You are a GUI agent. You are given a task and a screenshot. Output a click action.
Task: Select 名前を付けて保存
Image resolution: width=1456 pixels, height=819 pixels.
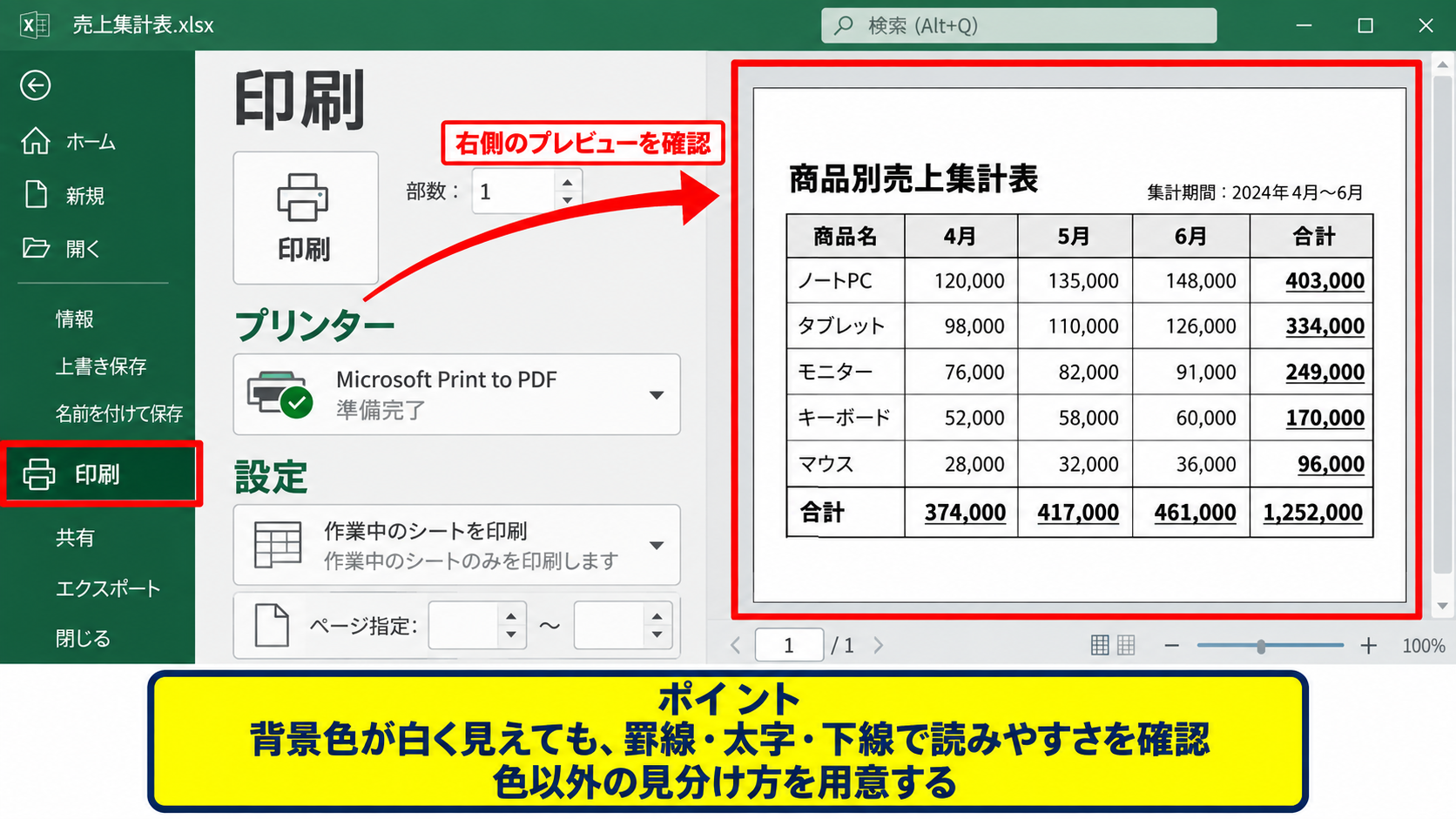(x=119, y=413)
